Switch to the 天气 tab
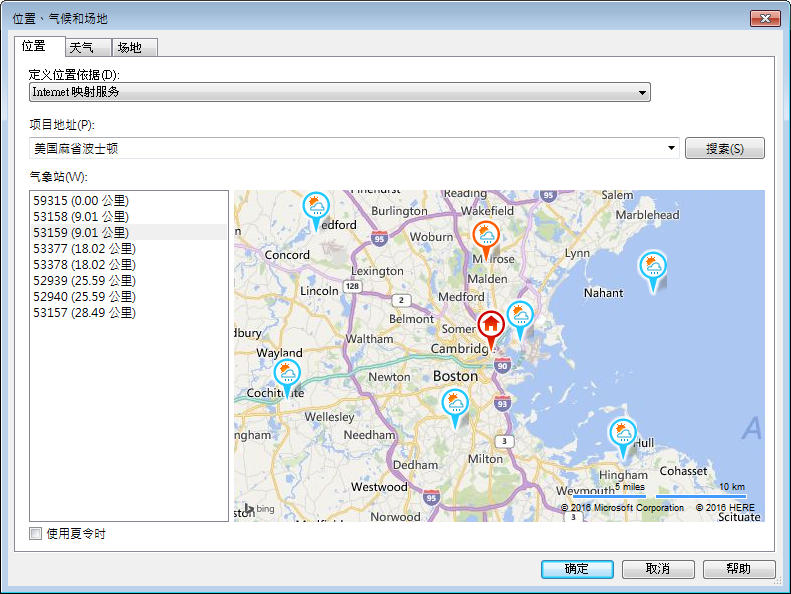Viewport: 791px width, 594px height. pos(88,47)
